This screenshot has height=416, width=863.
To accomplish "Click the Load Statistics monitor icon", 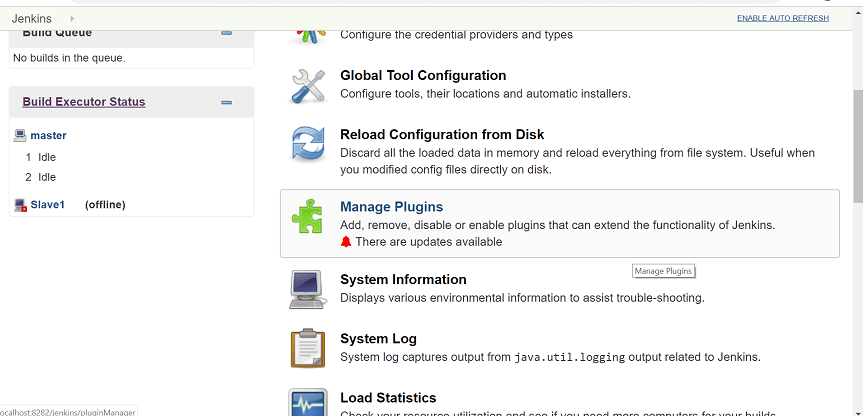I will (308, 403).
